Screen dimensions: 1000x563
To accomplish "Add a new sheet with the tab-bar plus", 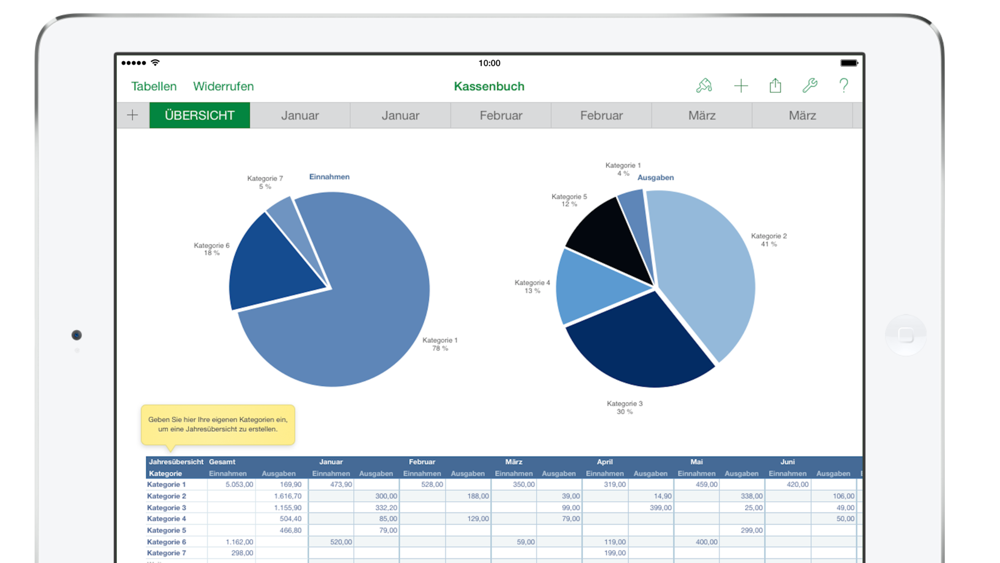I will [x=132, y=115].
